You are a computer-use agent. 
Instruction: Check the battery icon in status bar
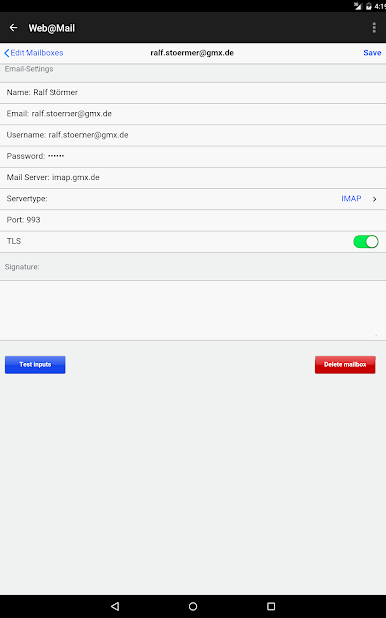click(369, 6)
